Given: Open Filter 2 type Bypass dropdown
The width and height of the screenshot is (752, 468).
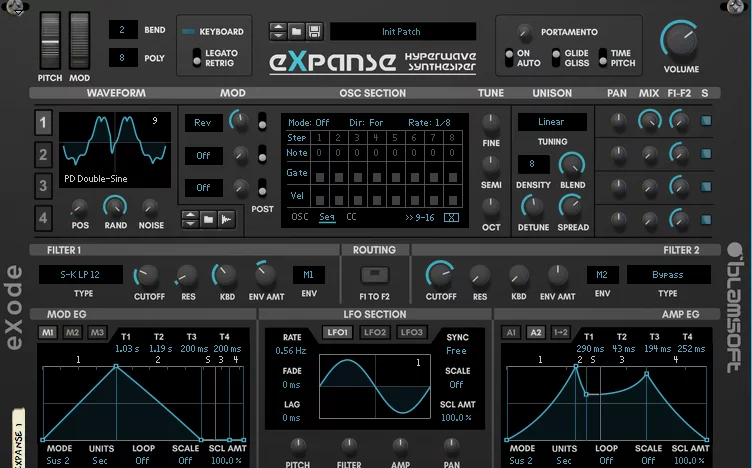Looking at the screenshot, I should coord(668,275).
